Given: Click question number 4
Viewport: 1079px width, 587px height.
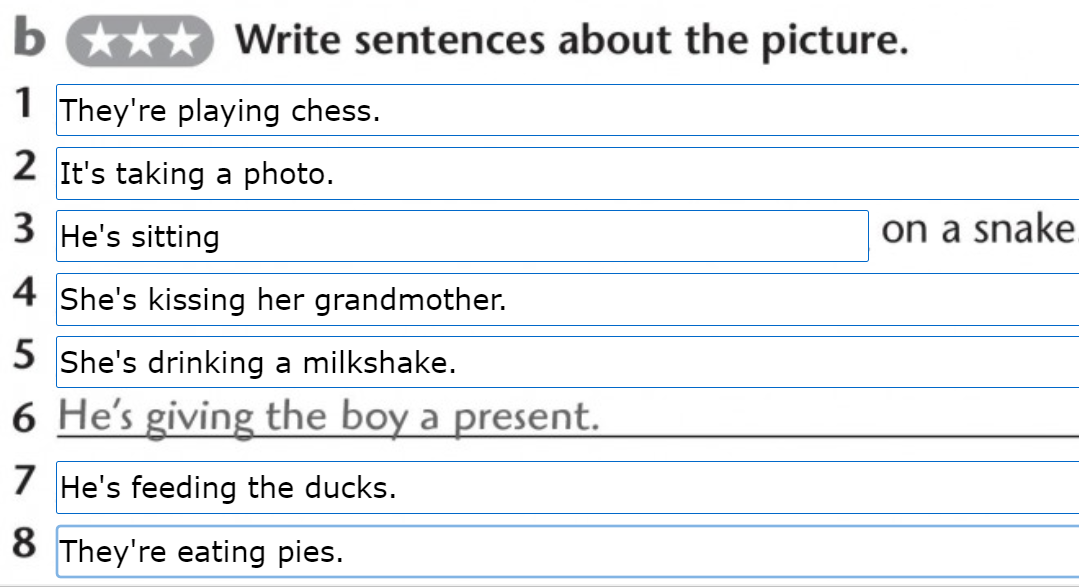Looking at the screenshot, I should 25,292.
